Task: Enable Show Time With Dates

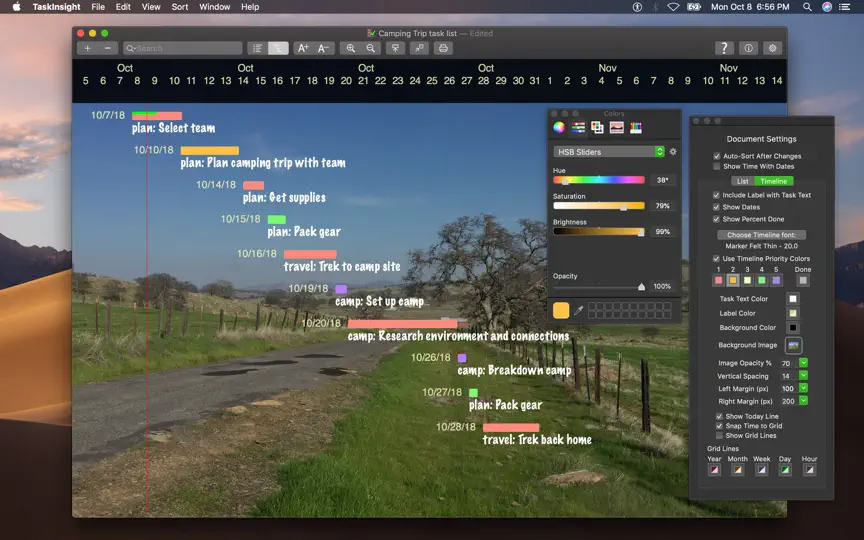Action: pos(717,166)
